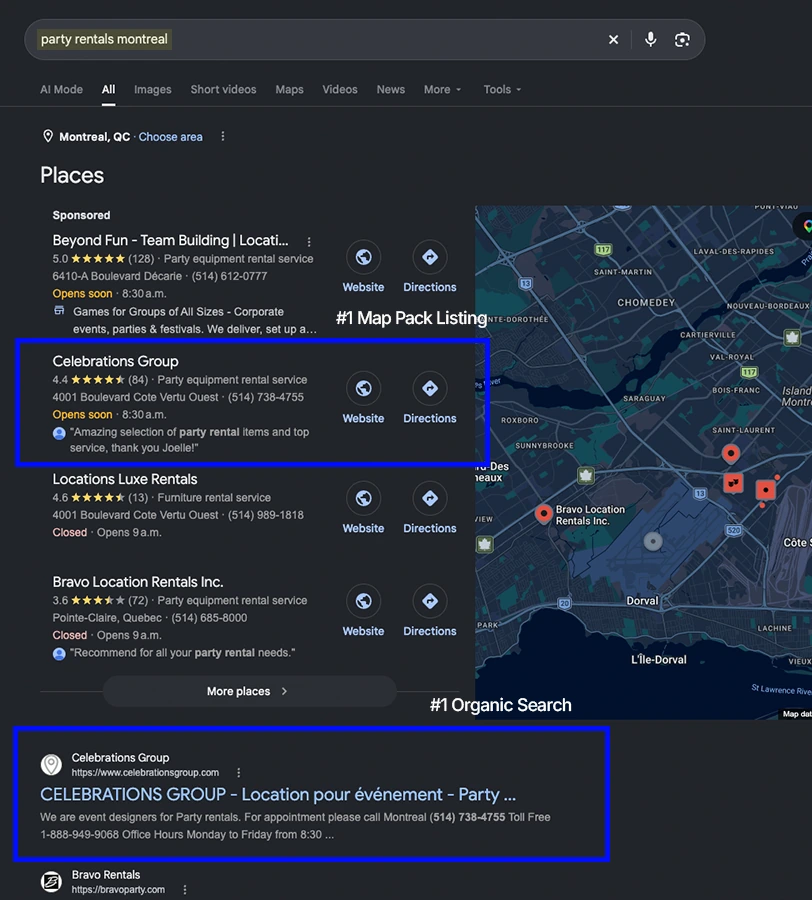This screenshot has width=812, height=900.
Task: Click directions icon for Bravo Location Rentals Inc.
Action: pyautogui.click(x=430, y=601)
